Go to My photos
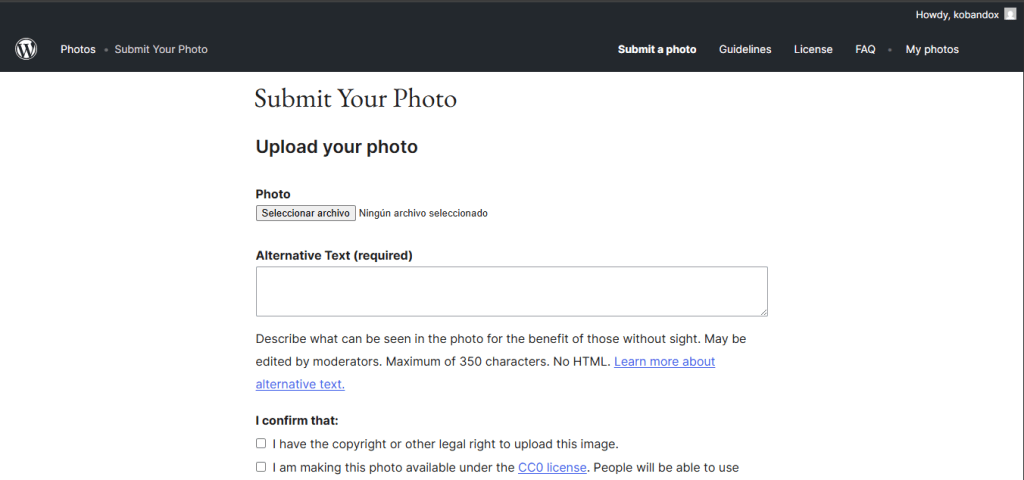 (x=932, y=49)
